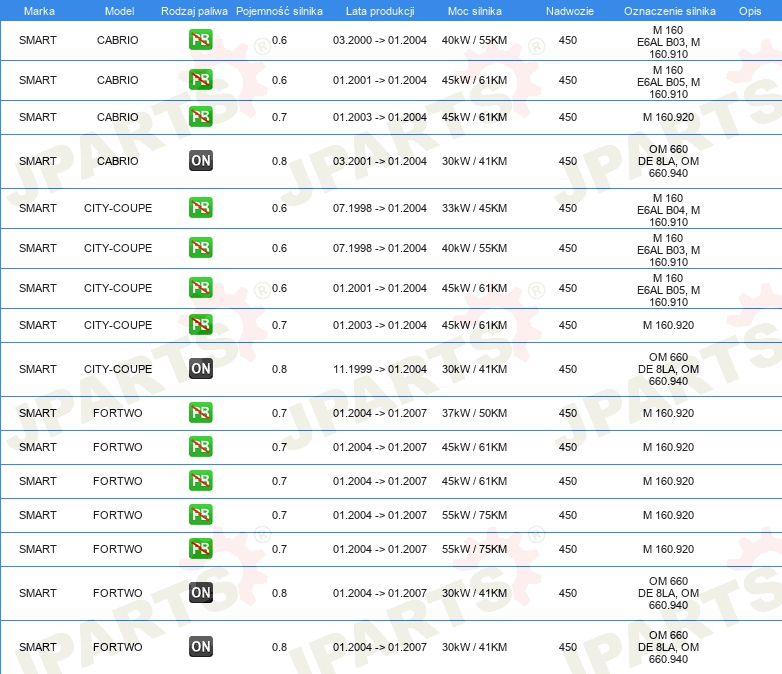This screenshot has height=674, width=782.
Task: Click the Nadwozie column header
Action: 570,11
